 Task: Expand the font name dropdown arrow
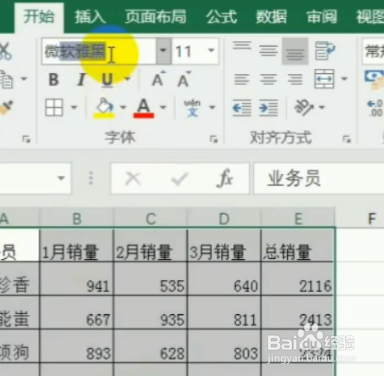pyautogui.click(x=163, y=51)
